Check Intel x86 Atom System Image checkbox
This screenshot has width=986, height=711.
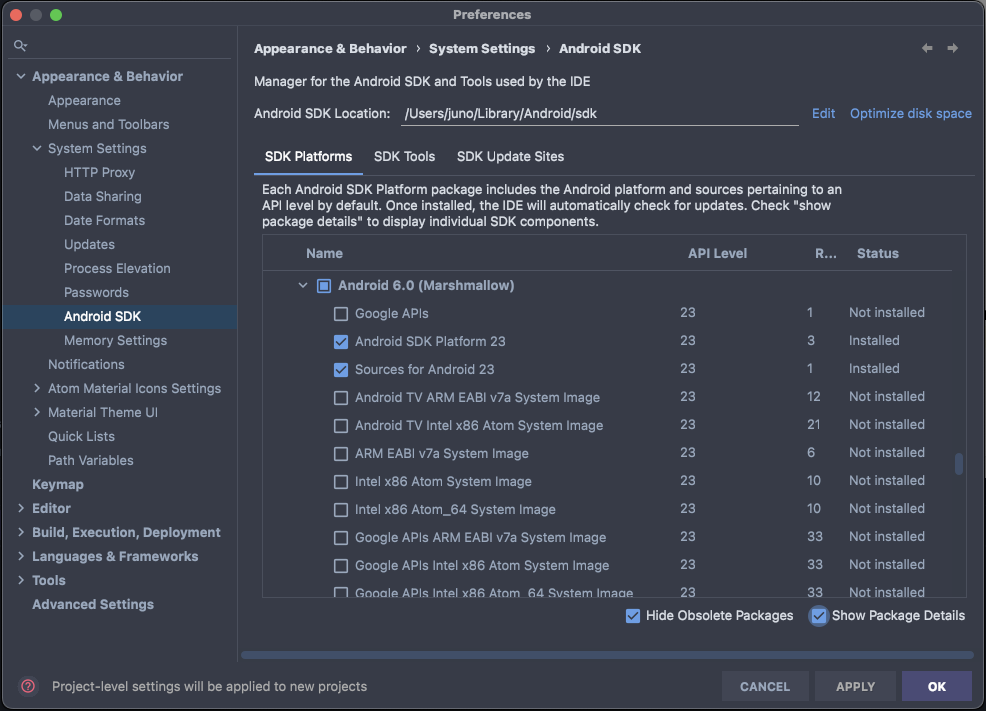341,482
